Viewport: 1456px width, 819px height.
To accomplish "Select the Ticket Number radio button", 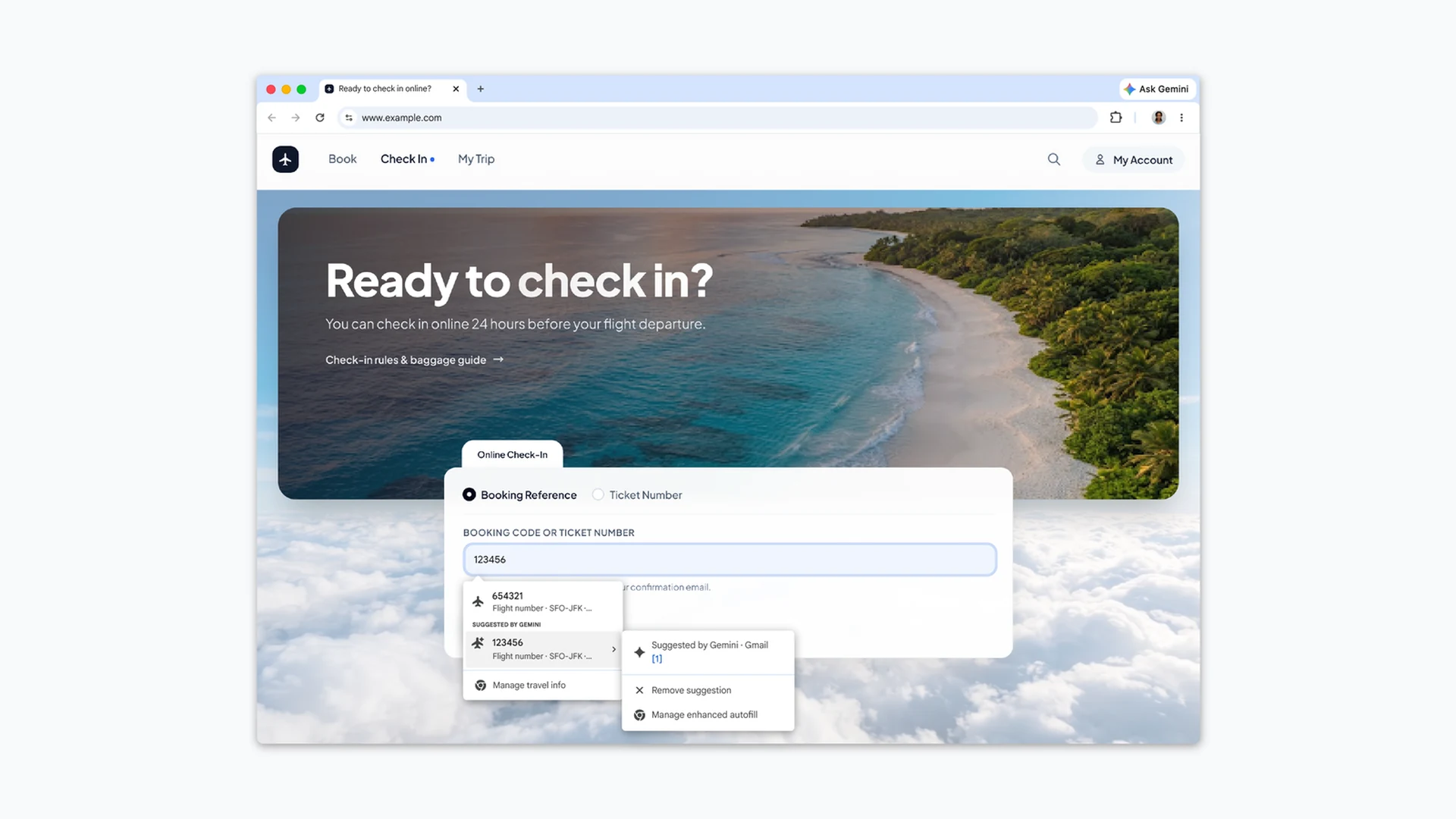I will point(598,494).
